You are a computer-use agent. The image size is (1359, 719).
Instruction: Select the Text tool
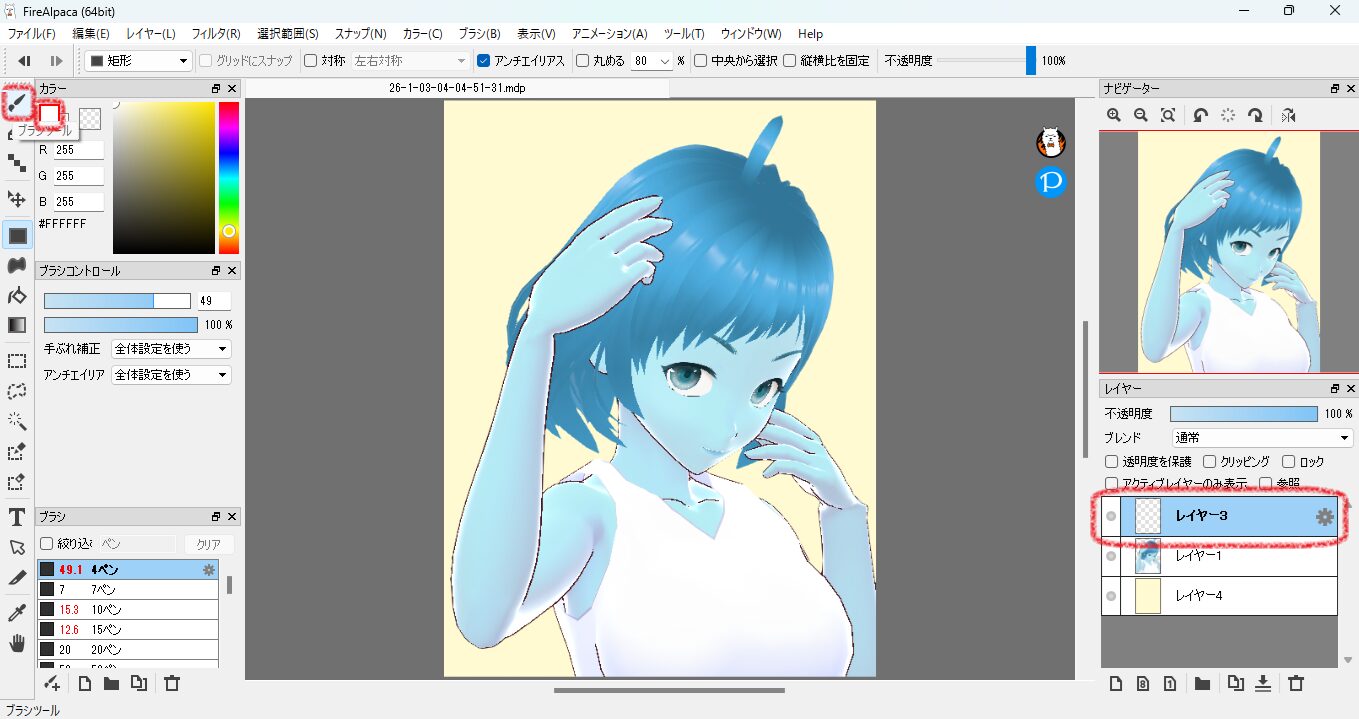click(17, 517)
